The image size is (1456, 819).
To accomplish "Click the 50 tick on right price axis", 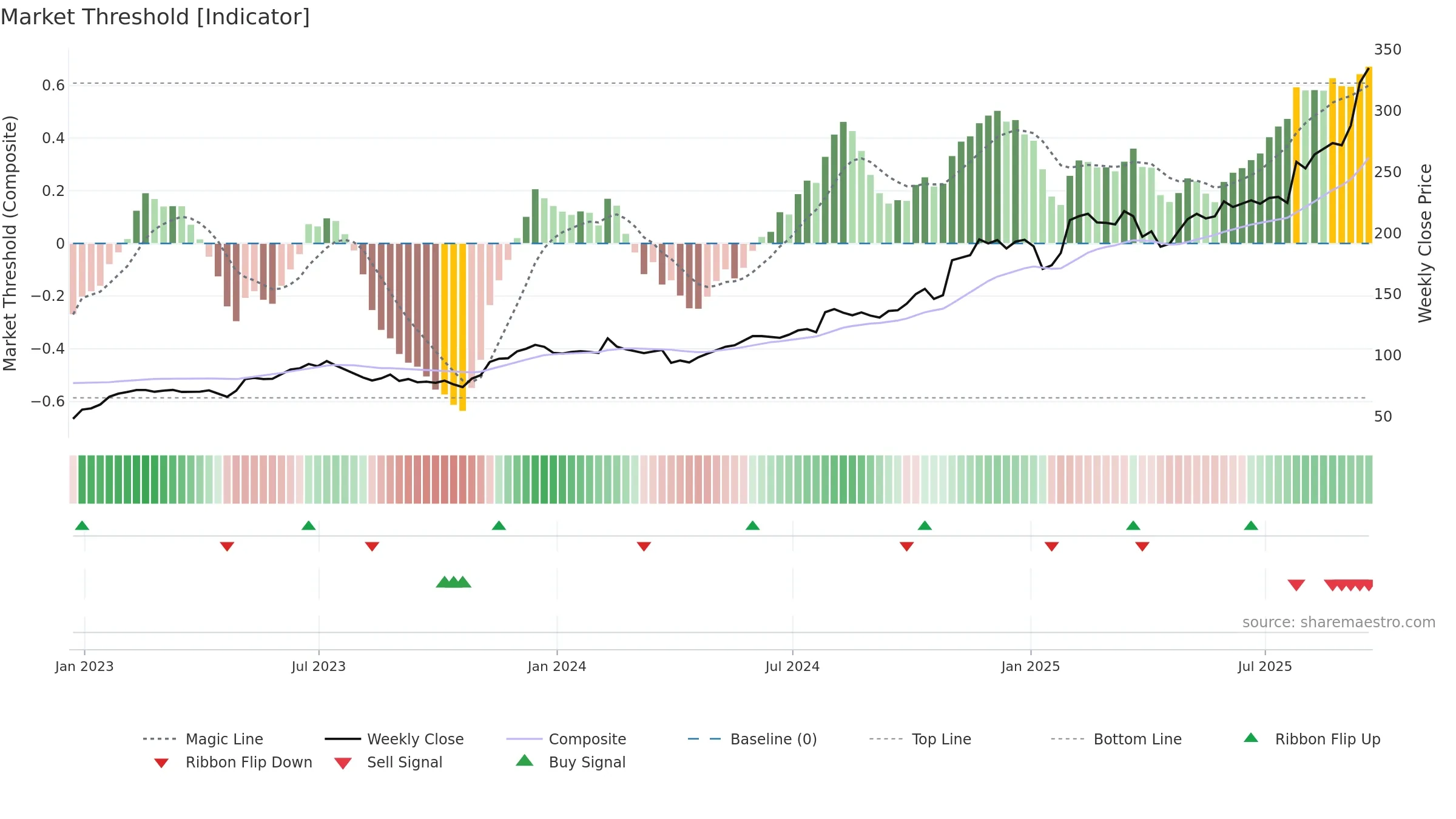I will (1383, 417).
